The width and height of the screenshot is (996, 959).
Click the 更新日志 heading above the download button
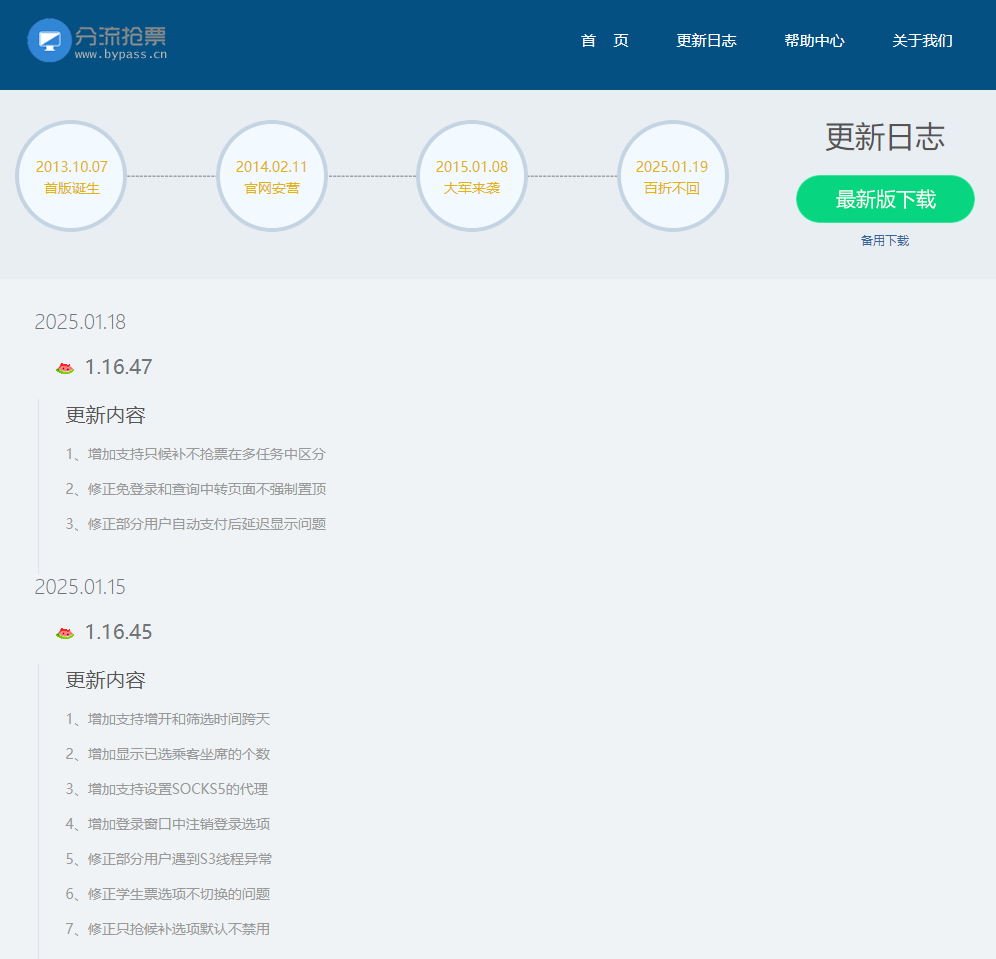885,137
